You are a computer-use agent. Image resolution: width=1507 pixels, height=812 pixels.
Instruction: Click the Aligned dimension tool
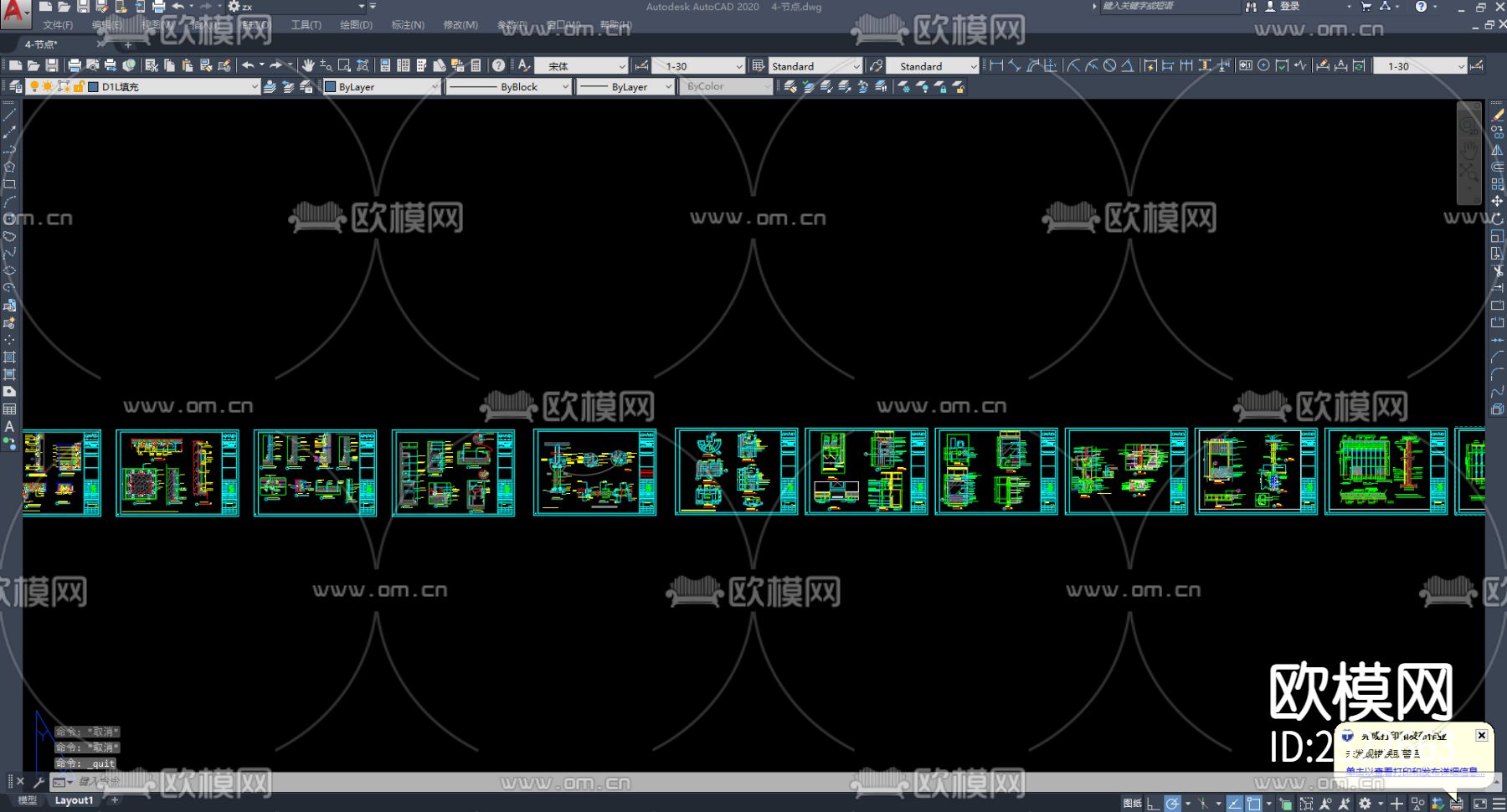tap(1015, 65)
